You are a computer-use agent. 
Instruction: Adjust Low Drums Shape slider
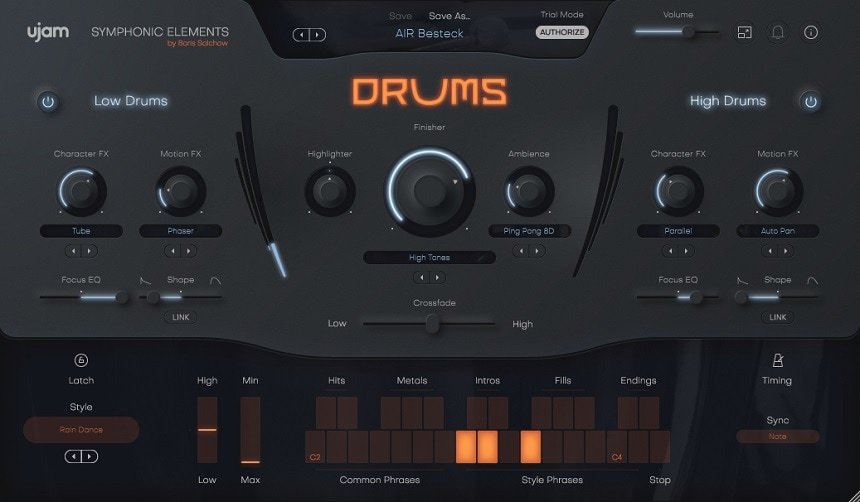180,297
